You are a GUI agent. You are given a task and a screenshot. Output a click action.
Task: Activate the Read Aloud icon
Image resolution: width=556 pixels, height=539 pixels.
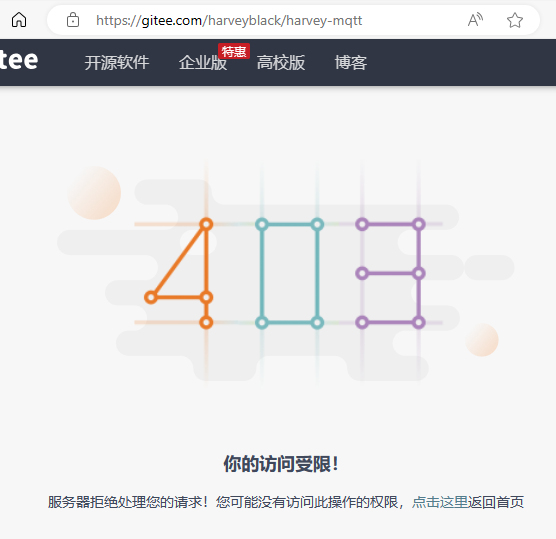pos(475,20)
